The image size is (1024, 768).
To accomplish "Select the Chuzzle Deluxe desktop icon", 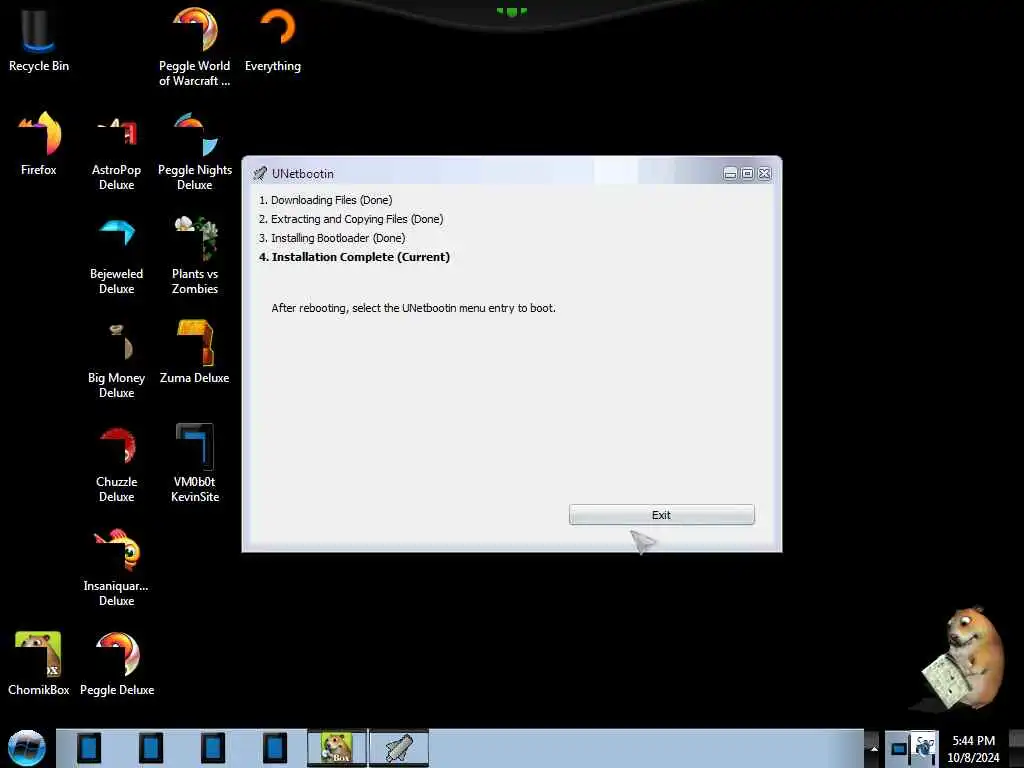I will pyautogui.click(x=116, y=464).
